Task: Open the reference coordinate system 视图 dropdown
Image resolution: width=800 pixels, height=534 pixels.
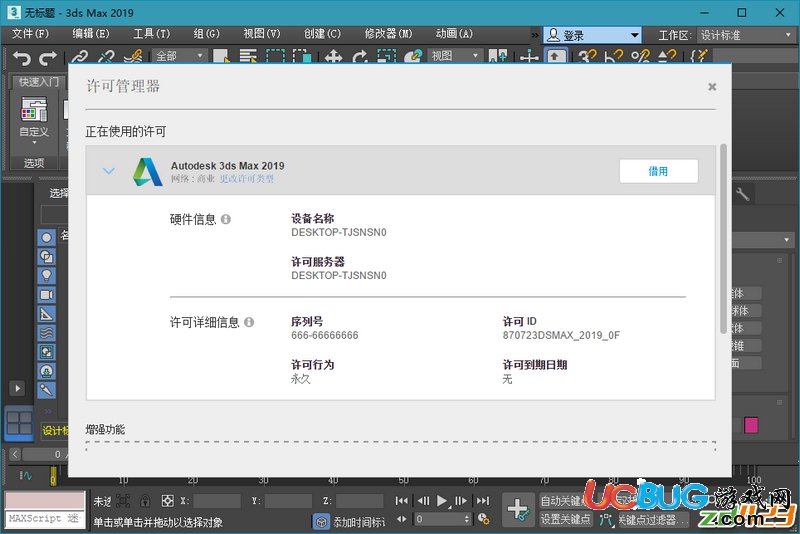Action: (455, 56)
